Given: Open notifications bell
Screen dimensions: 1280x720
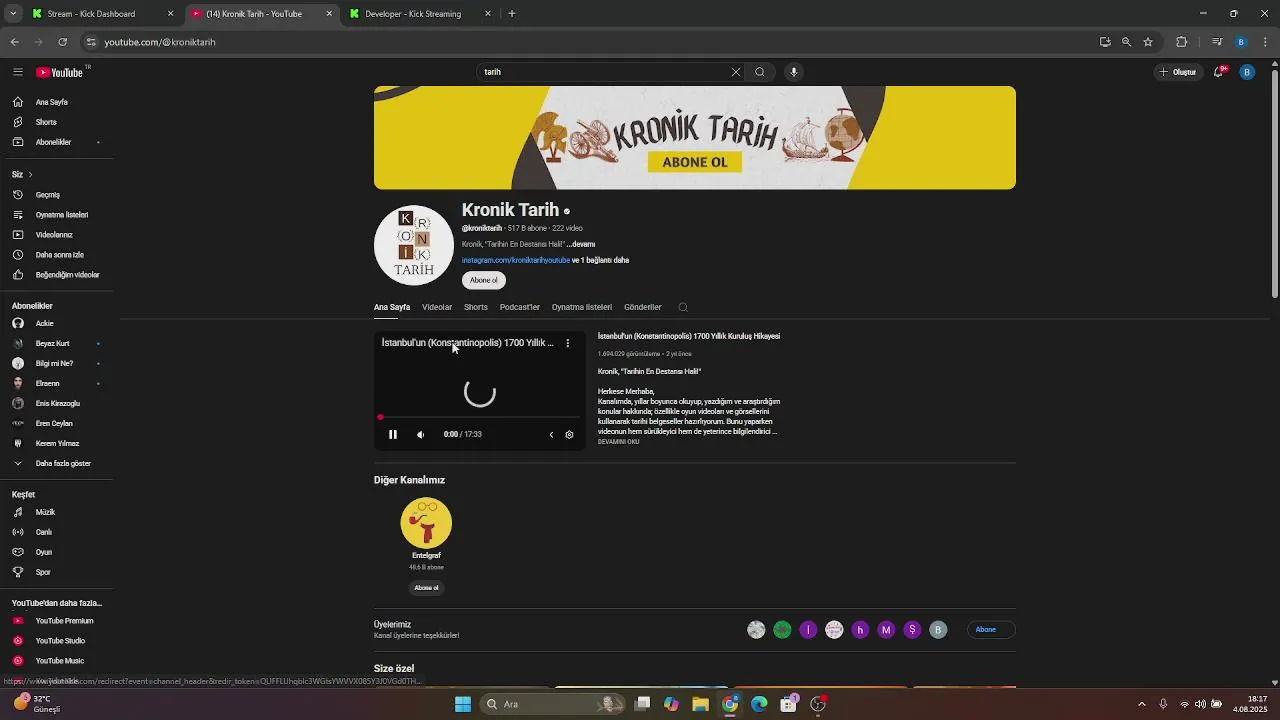Looking at the screenshot, I should tap(1219, 72).
